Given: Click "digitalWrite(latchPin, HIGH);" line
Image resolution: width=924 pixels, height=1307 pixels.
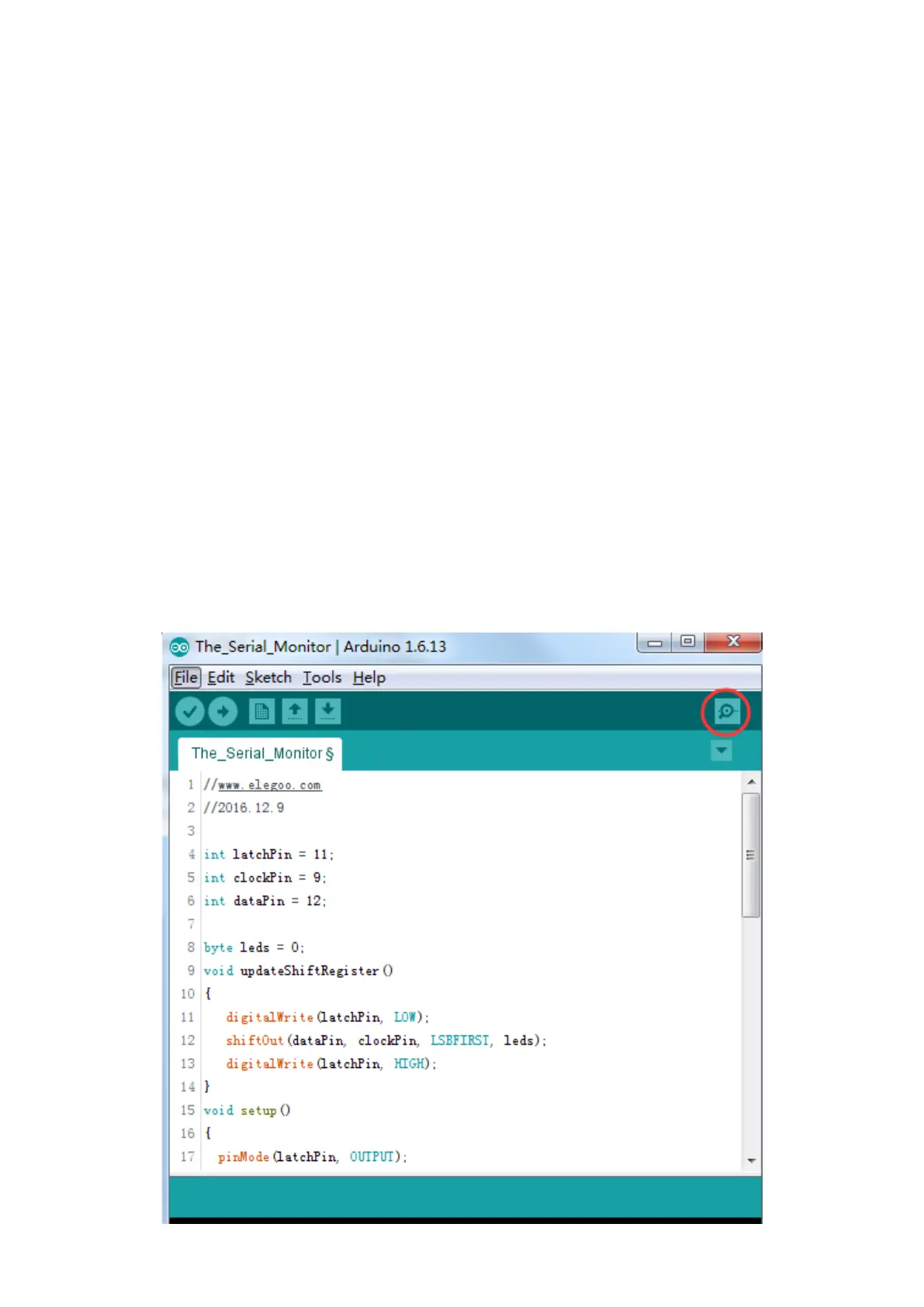Looking at the screenshot, I should coord(331,1064).
